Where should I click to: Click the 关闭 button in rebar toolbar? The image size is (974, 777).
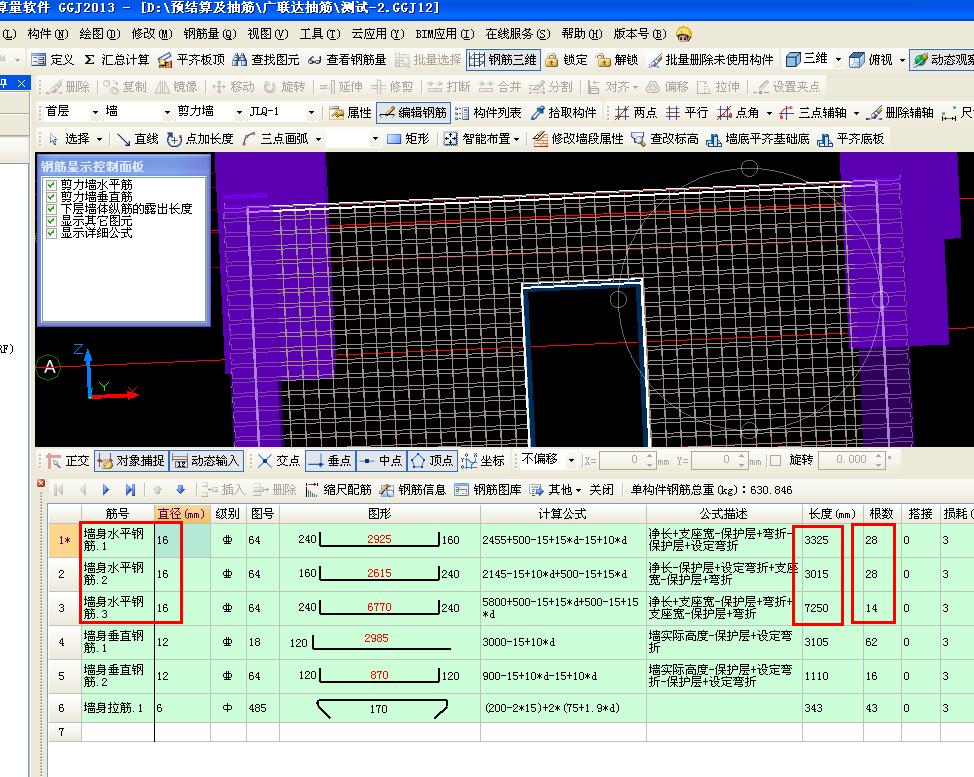[601, 489]
